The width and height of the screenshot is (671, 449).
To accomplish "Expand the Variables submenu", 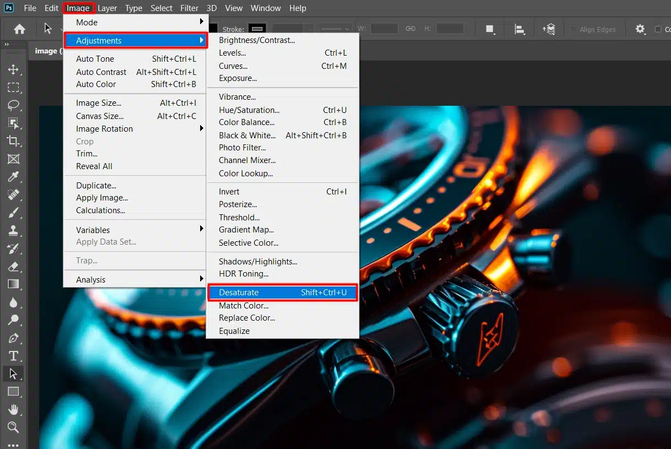I will tap(136, 229).
